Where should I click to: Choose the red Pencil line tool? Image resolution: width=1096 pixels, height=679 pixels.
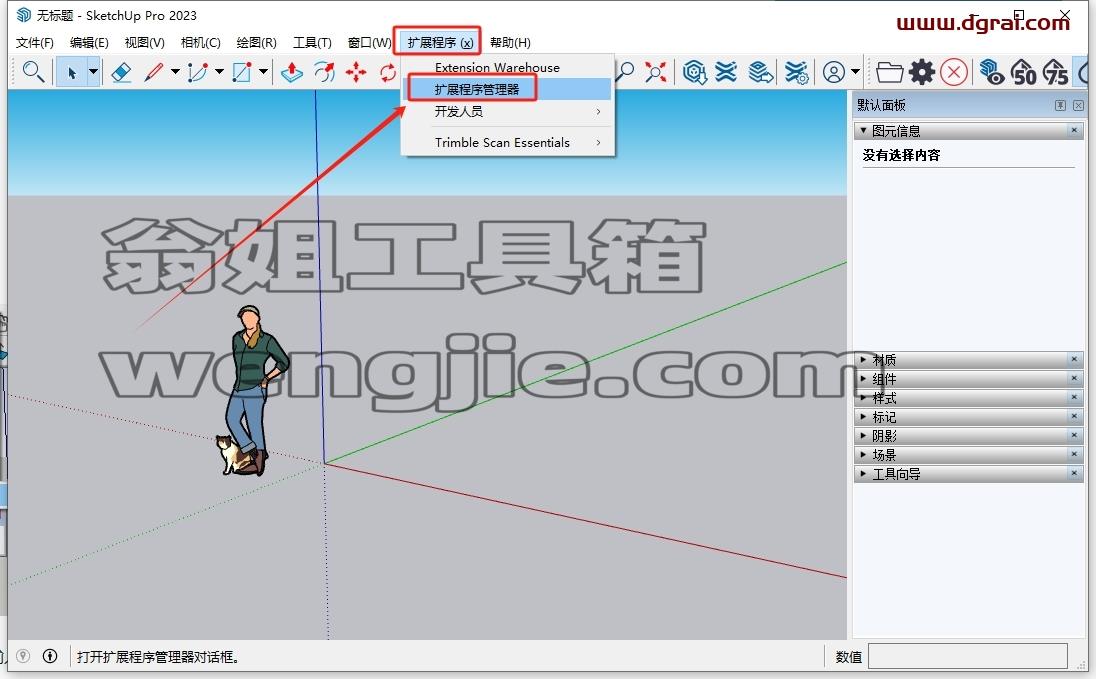tap(154, 72)
